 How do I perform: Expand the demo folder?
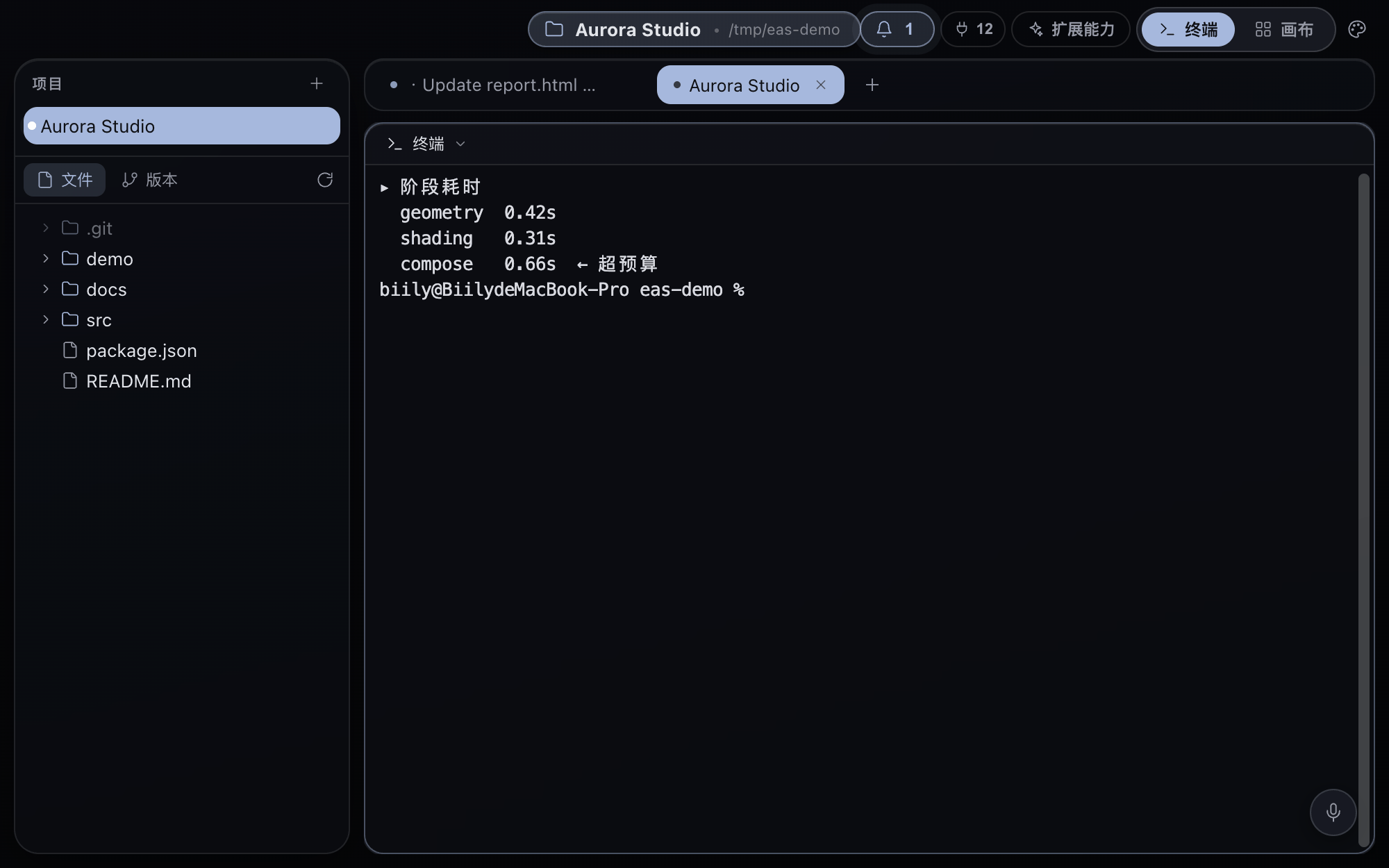(x=46, y=258)
